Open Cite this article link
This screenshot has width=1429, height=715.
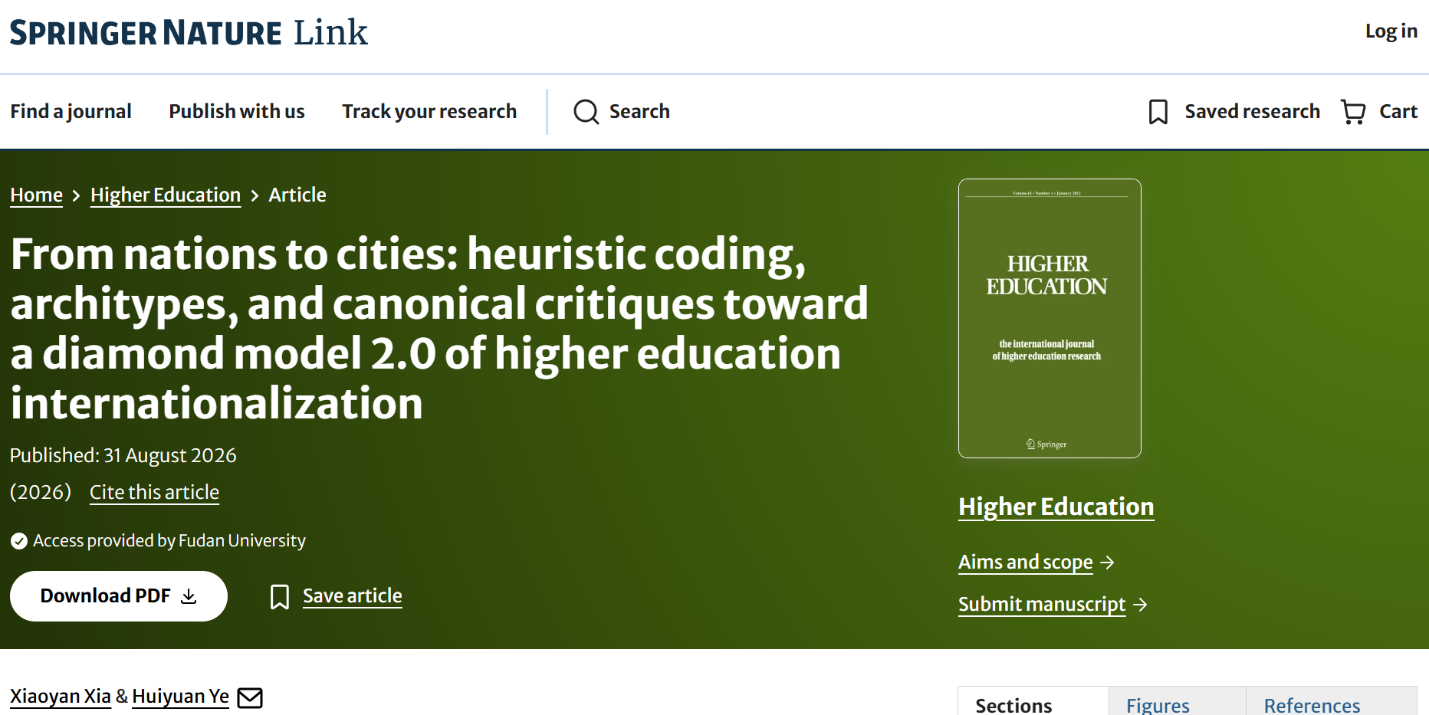[154, 492]
